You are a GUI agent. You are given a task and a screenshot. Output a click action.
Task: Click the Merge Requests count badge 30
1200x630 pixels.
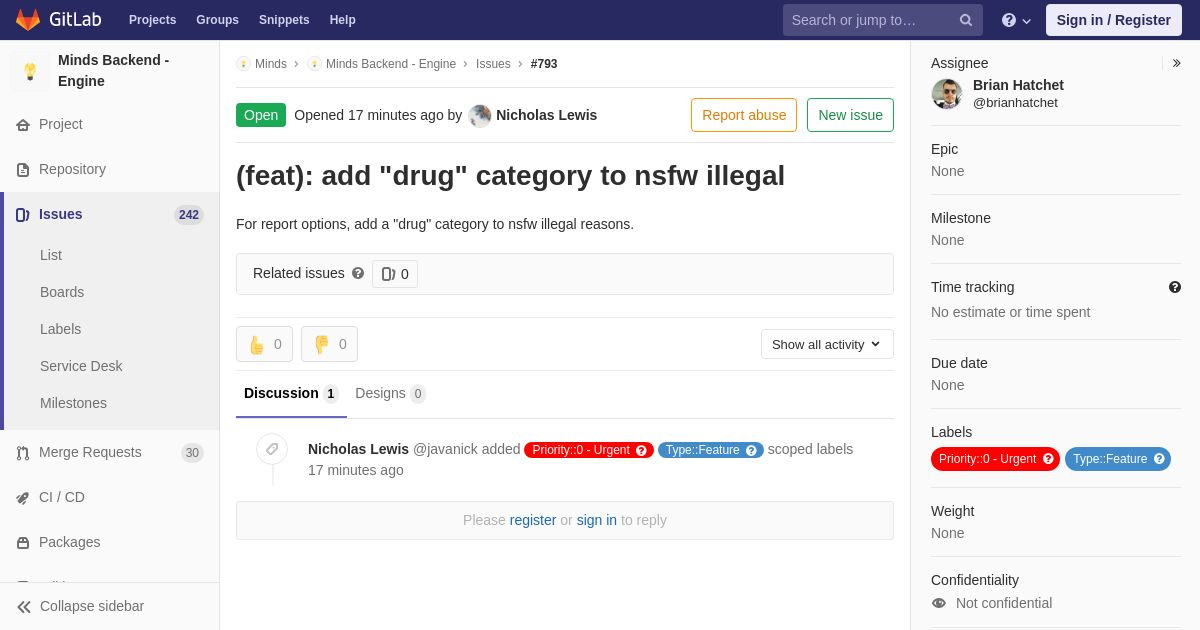pos(192,453)
